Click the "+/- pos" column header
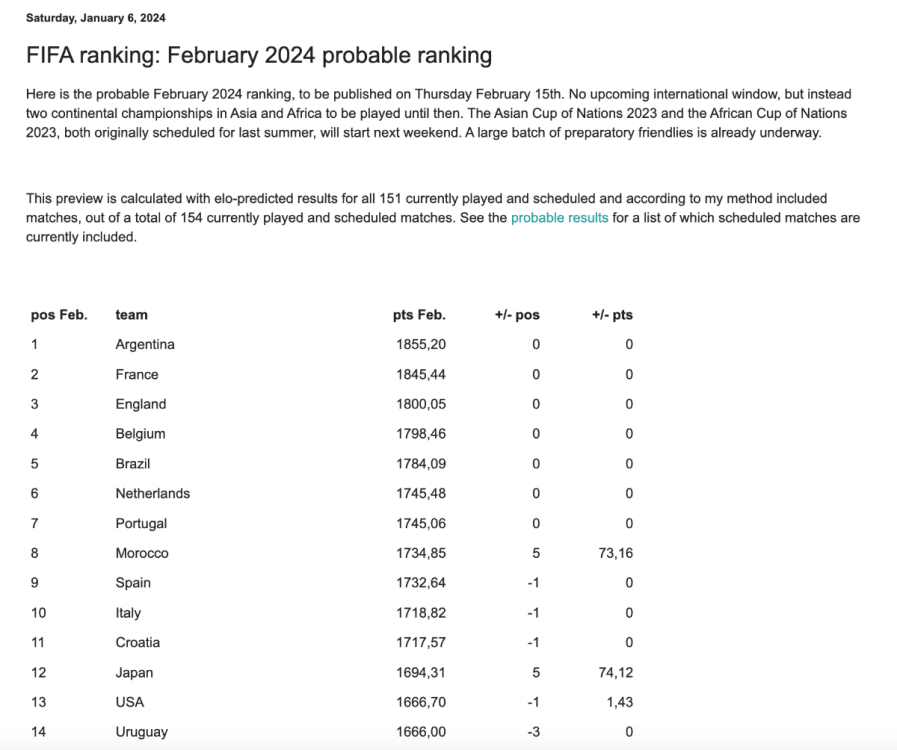 (x=517, y=314)
